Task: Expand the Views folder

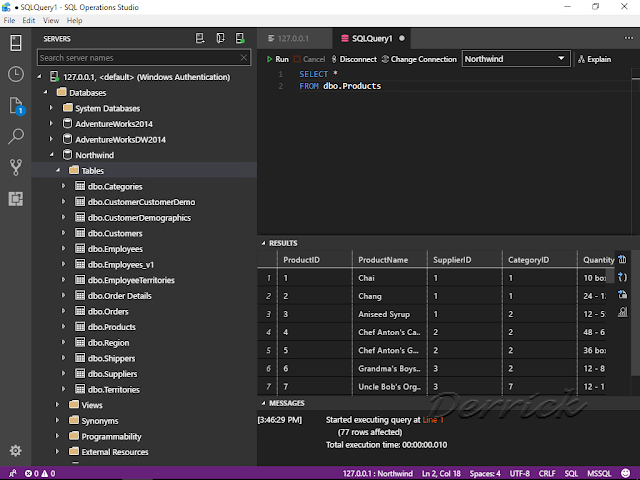Action: point(58,404)
